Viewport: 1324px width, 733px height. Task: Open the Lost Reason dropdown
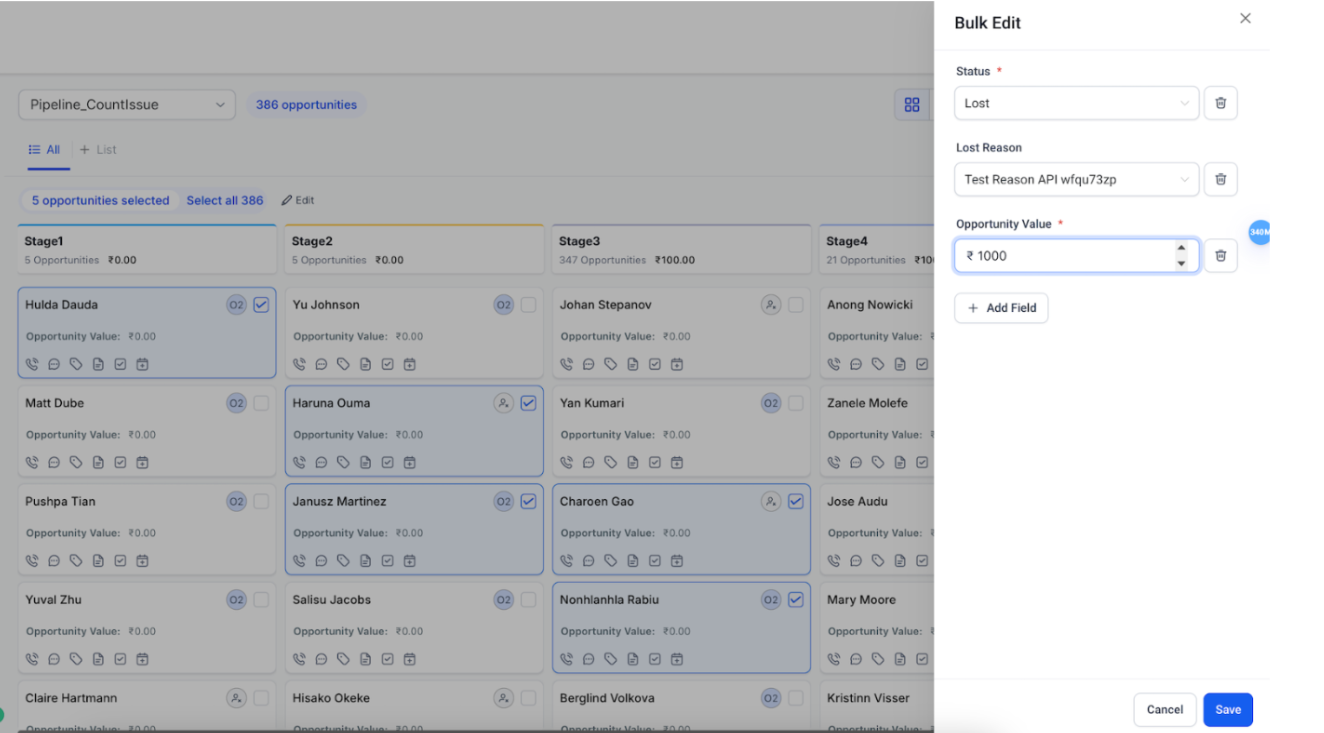1076,180
